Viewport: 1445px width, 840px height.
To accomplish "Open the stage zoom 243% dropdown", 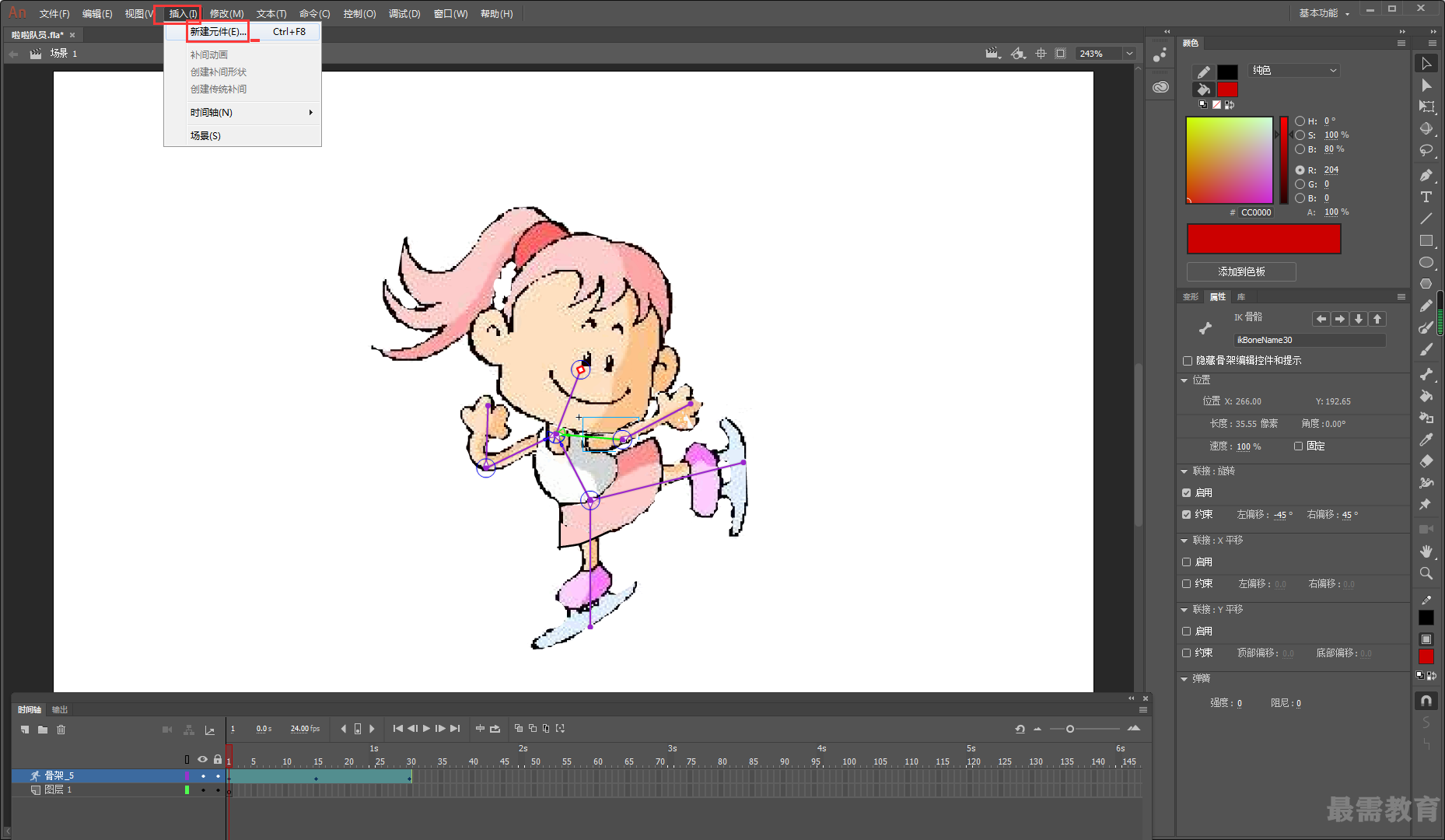I will [x=1129, y=54].
